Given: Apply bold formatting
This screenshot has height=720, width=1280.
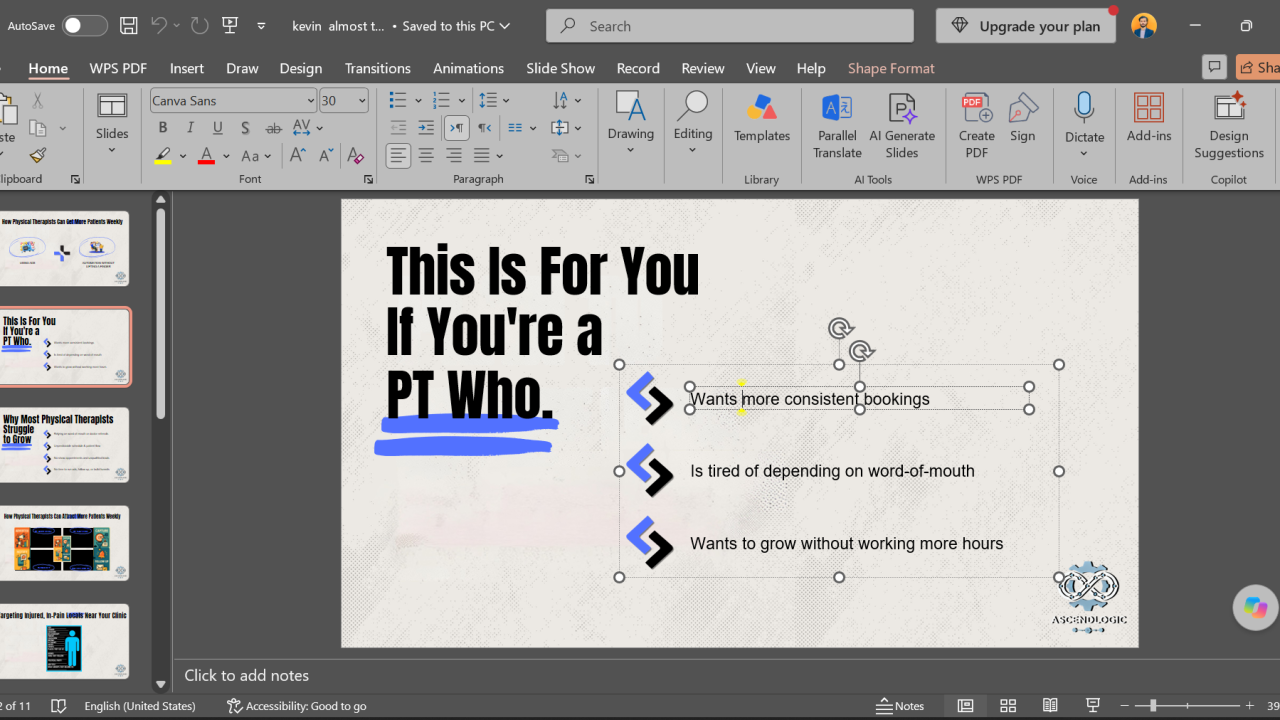Looking at the screenshot, I should pos(163,128).
